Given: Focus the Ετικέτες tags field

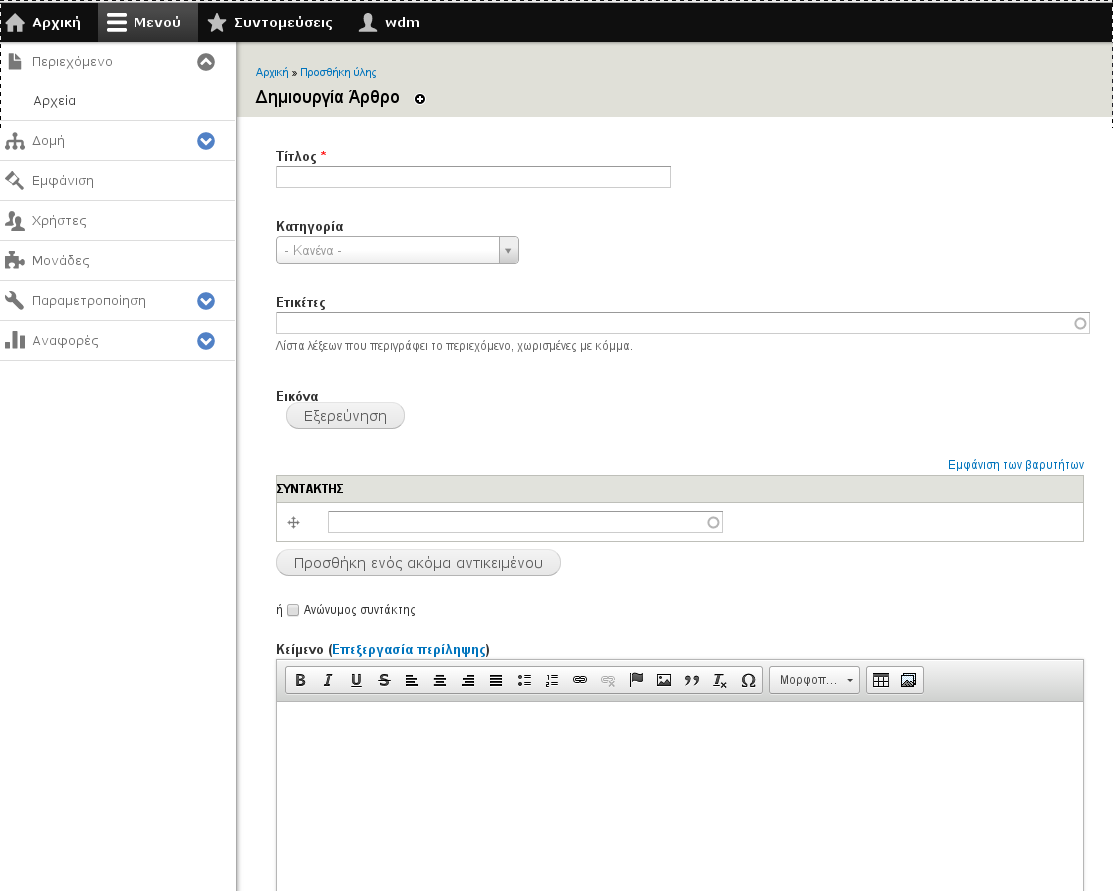Looking at the screenshot, I should pos(683,323).
